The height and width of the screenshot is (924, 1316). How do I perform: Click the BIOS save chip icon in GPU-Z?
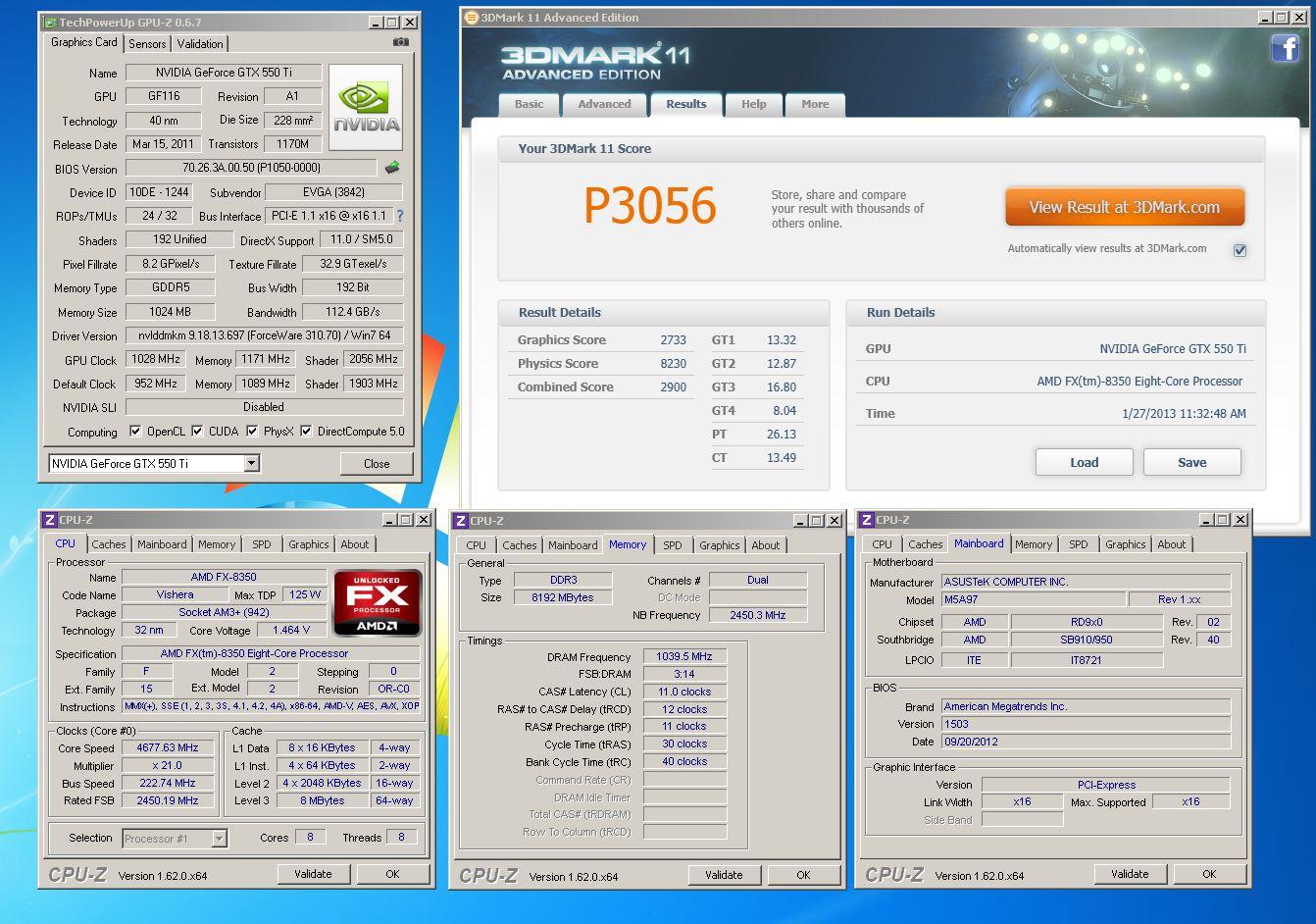[392, 168]
